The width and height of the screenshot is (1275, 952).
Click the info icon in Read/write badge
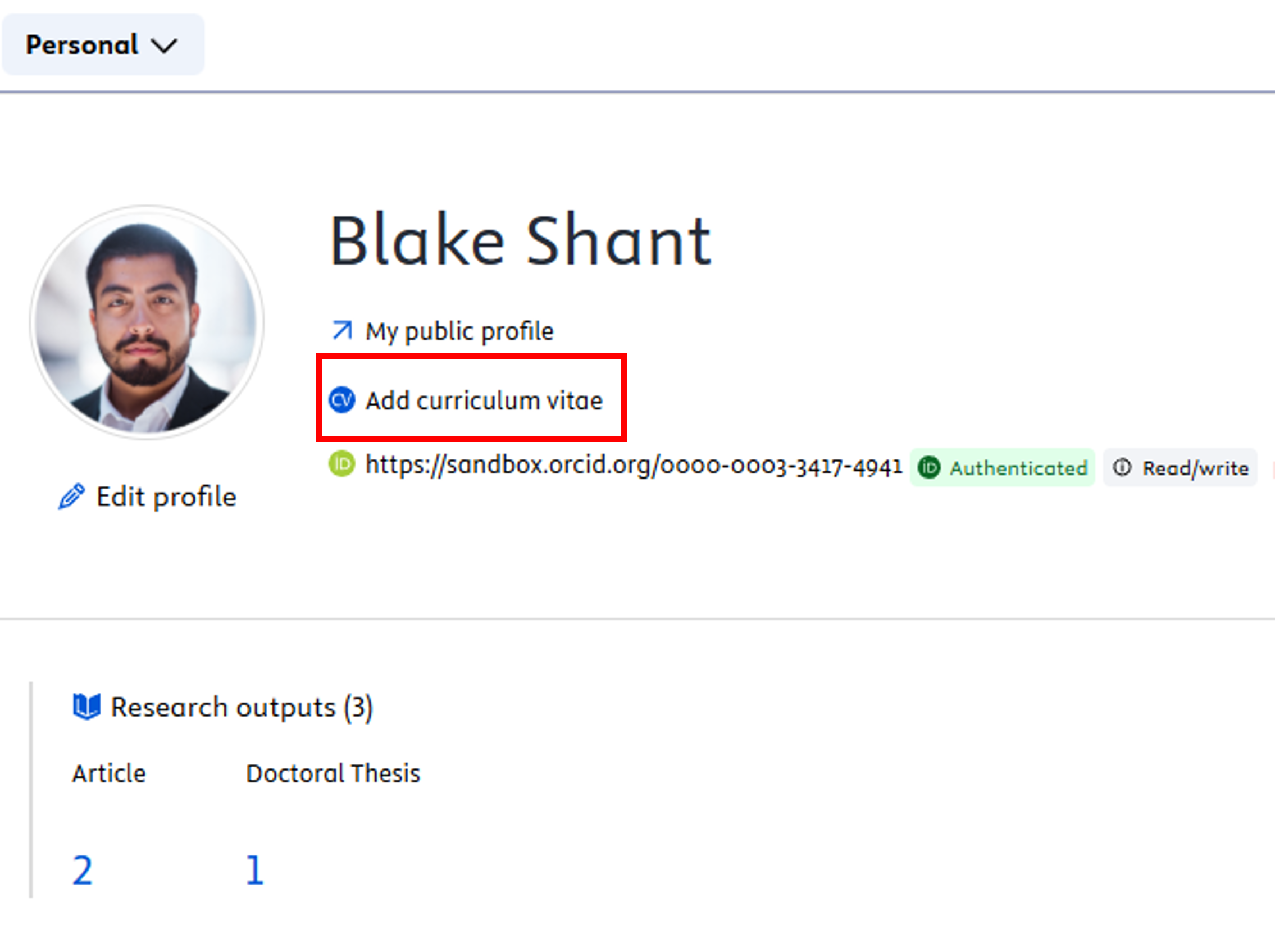1122,467
